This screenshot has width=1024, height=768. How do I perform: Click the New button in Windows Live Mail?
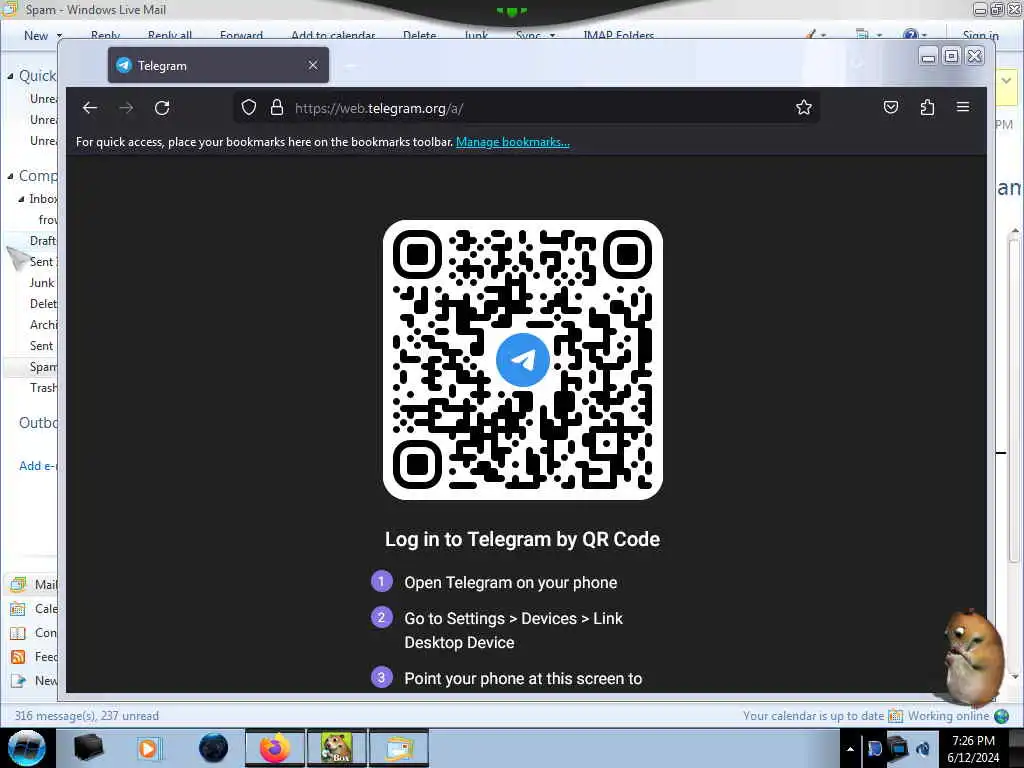(x=36, y=35)
